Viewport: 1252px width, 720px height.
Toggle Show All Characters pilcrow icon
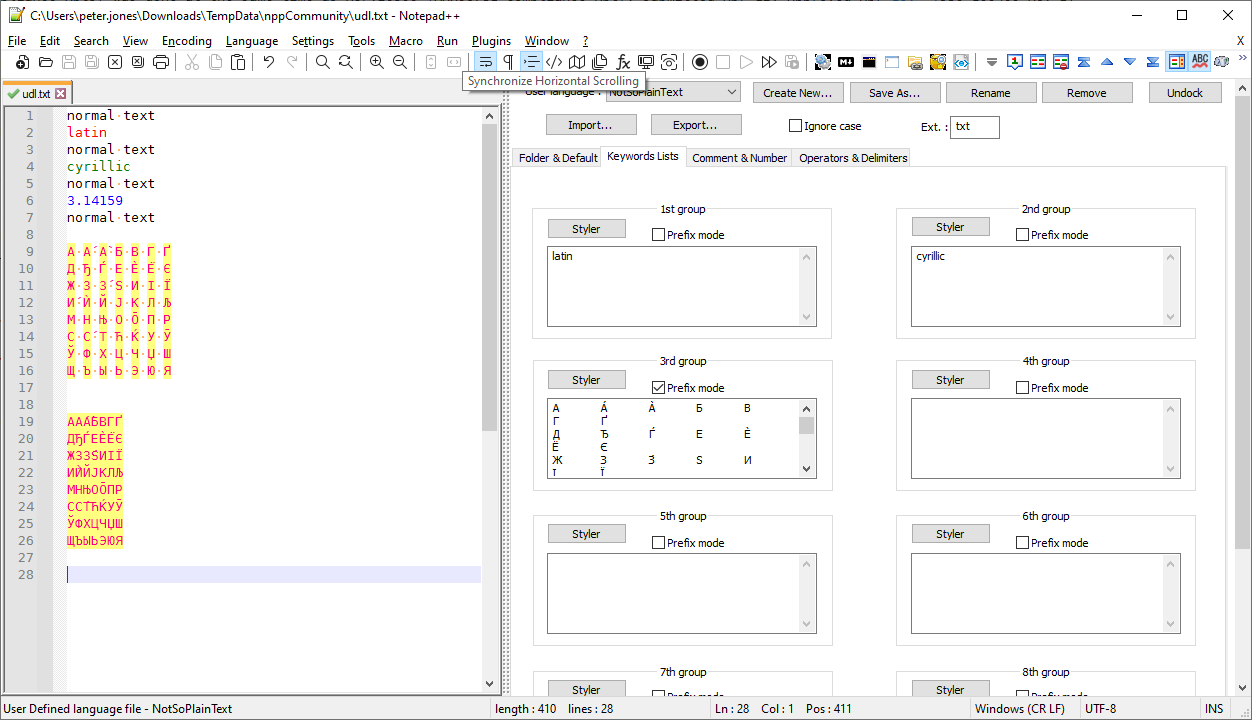tap(508, 62)
